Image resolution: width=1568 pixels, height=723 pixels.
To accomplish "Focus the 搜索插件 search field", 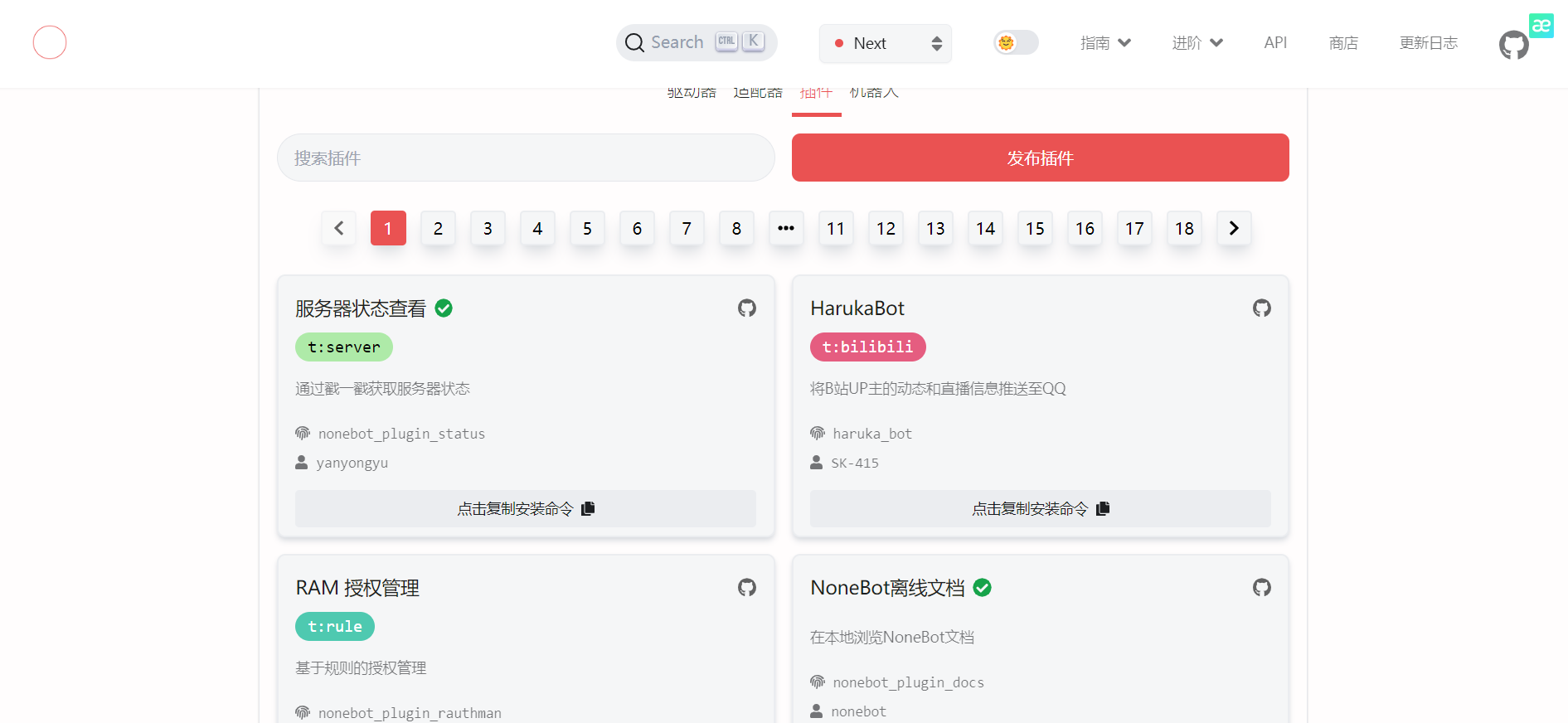I will click(526, 158).
